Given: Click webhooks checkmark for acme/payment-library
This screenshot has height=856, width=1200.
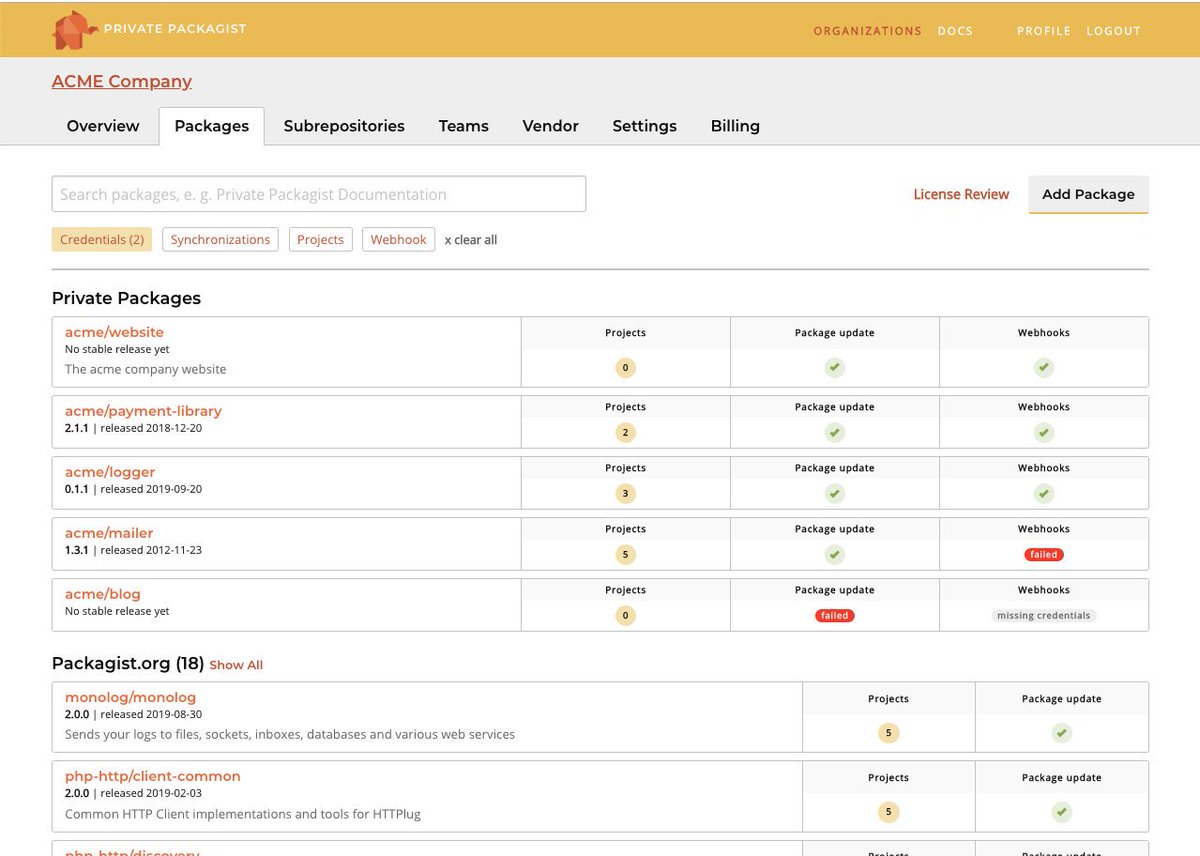Looking at the screenshot, I should (x=1044, y=433).
